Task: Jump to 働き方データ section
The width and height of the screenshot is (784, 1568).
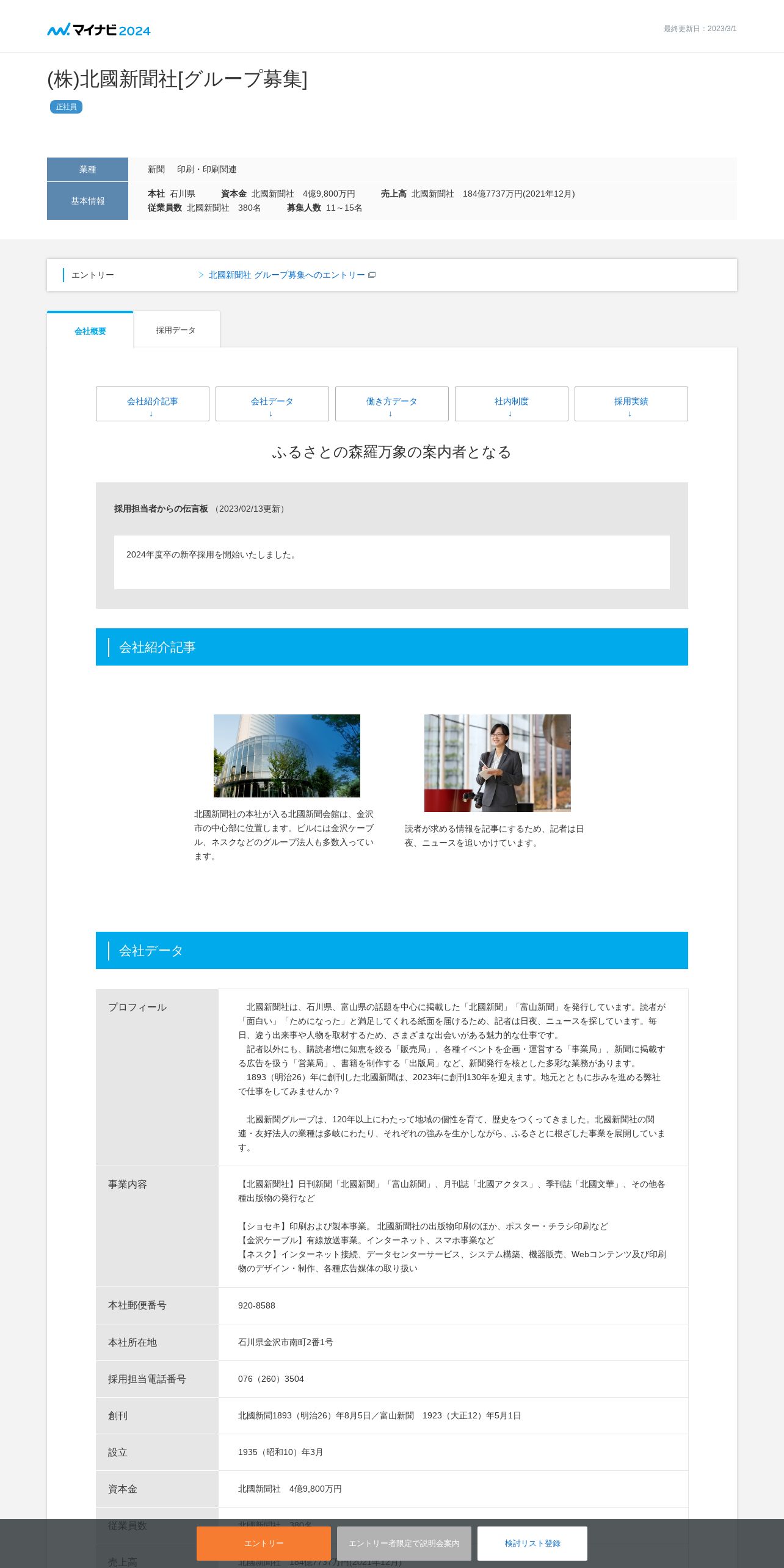Action: (392, 404)
